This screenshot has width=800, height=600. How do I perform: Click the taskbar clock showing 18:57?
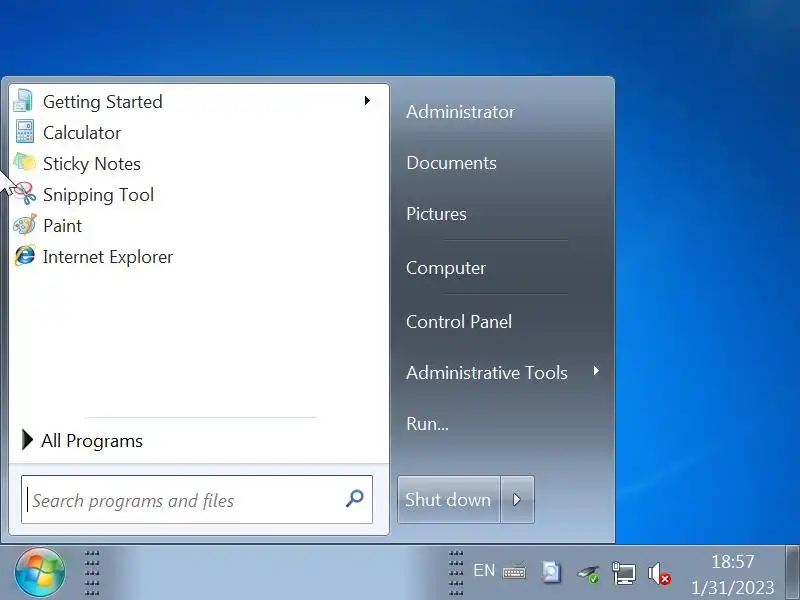[733, 562]
